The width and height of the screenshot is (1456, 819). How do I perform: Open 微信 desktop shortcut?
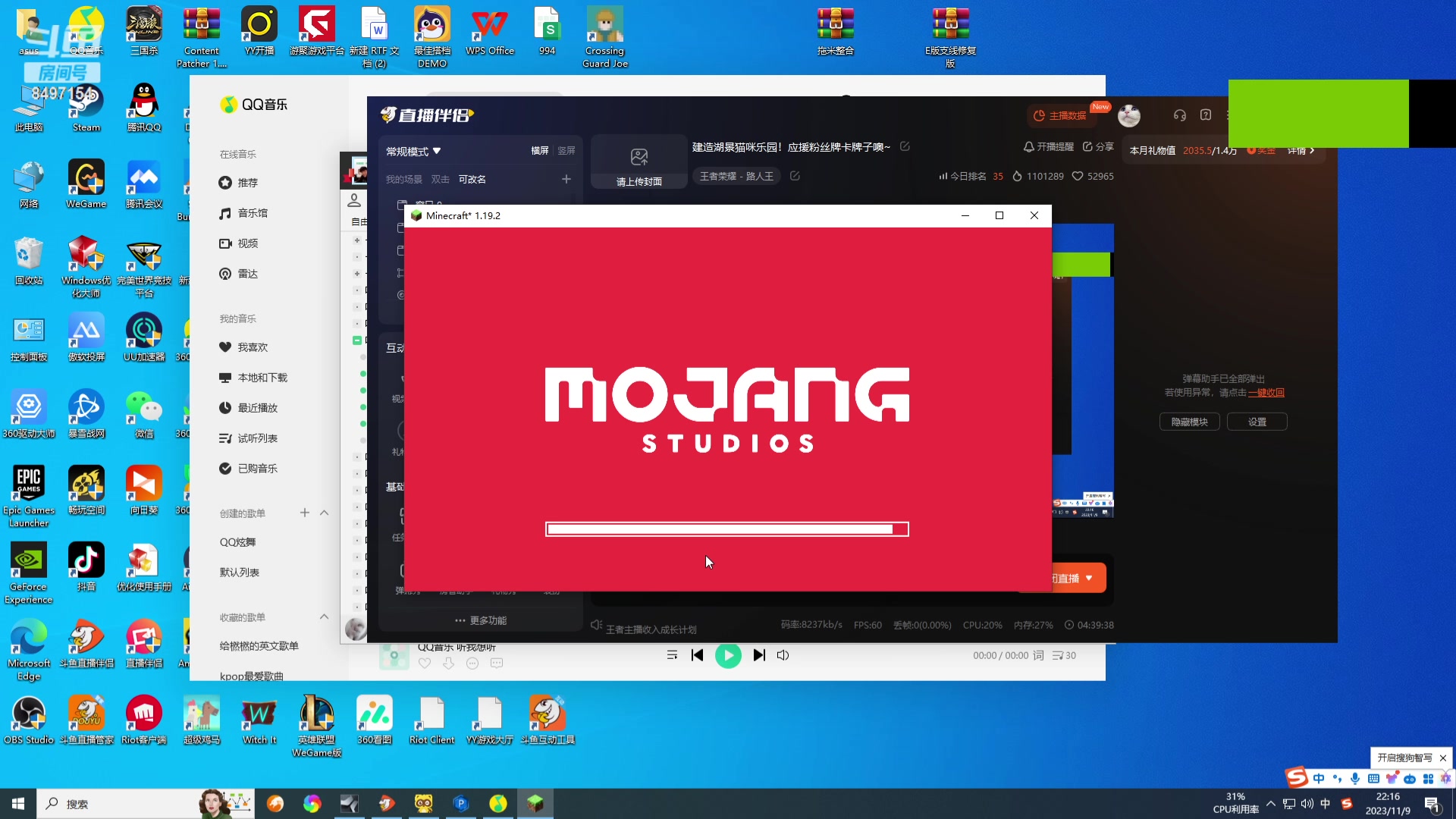pos(144,414)
